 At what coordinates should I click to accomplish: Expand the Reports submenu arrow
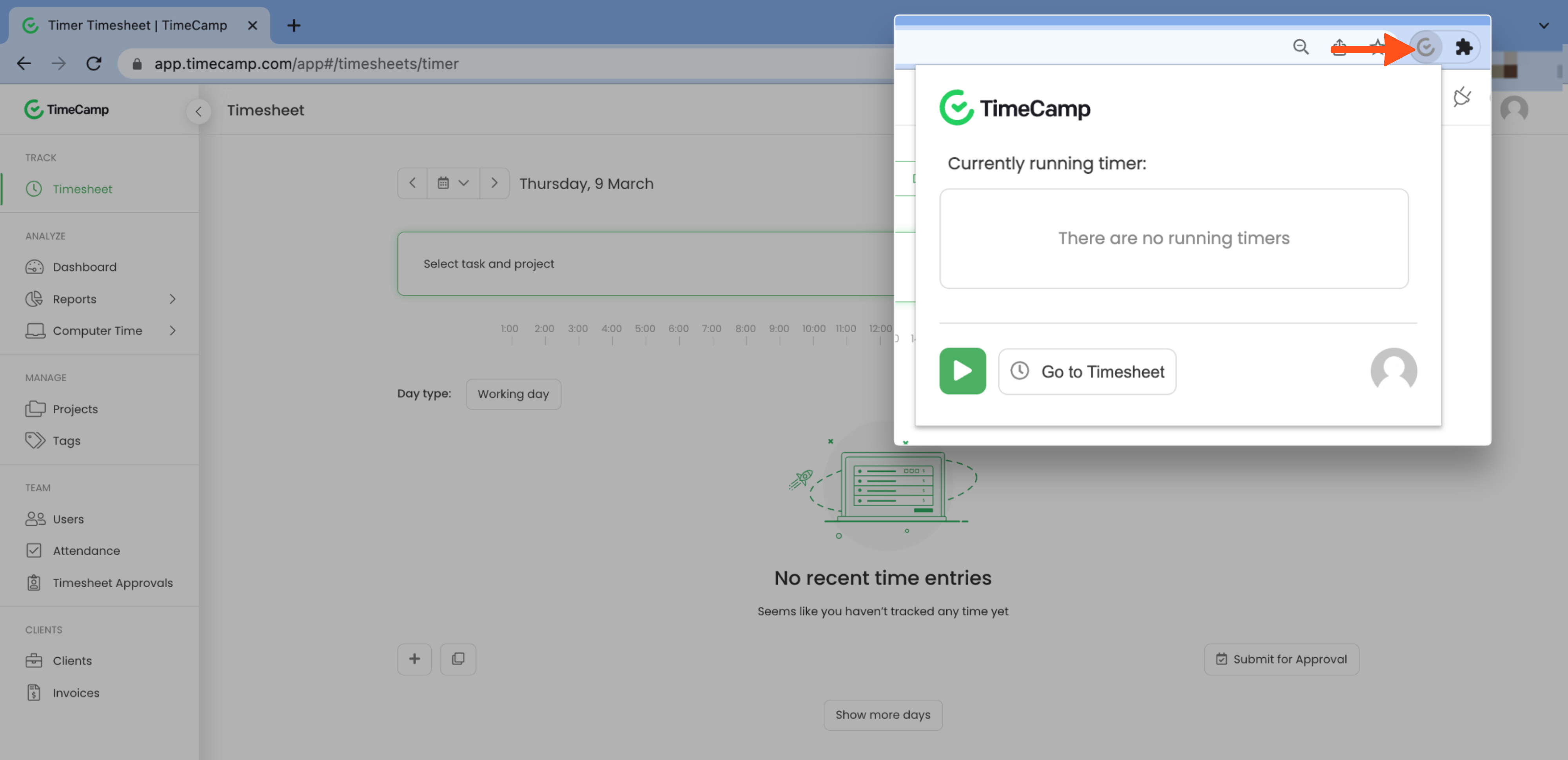(173, 299)
